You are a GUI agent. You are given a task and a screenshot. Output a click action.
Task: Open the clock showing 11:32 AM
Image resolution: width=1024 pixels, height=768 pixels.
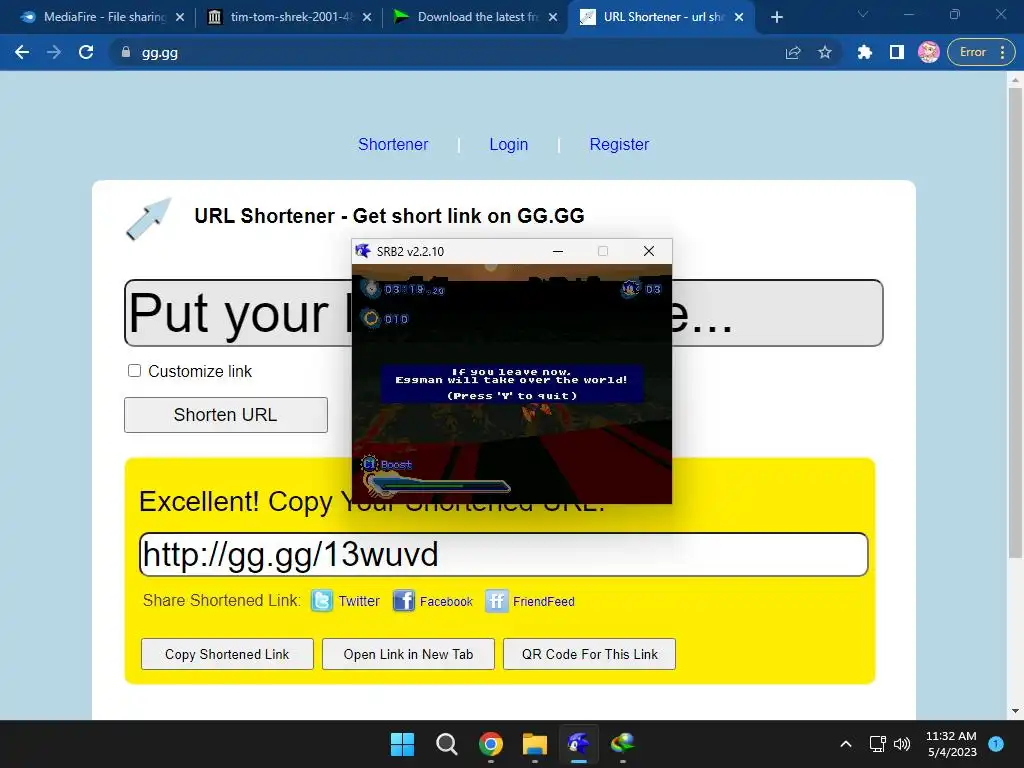coord(951,744)
